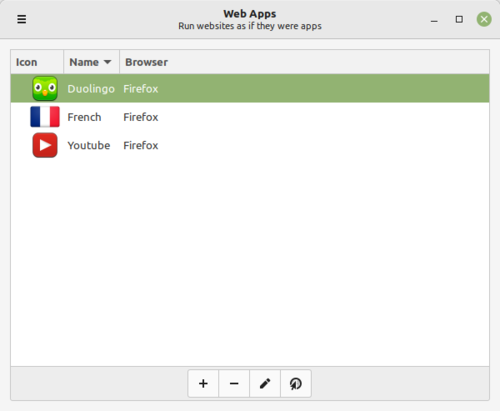
Task: Click the Name column sort arrow
Action: [107, 62]
